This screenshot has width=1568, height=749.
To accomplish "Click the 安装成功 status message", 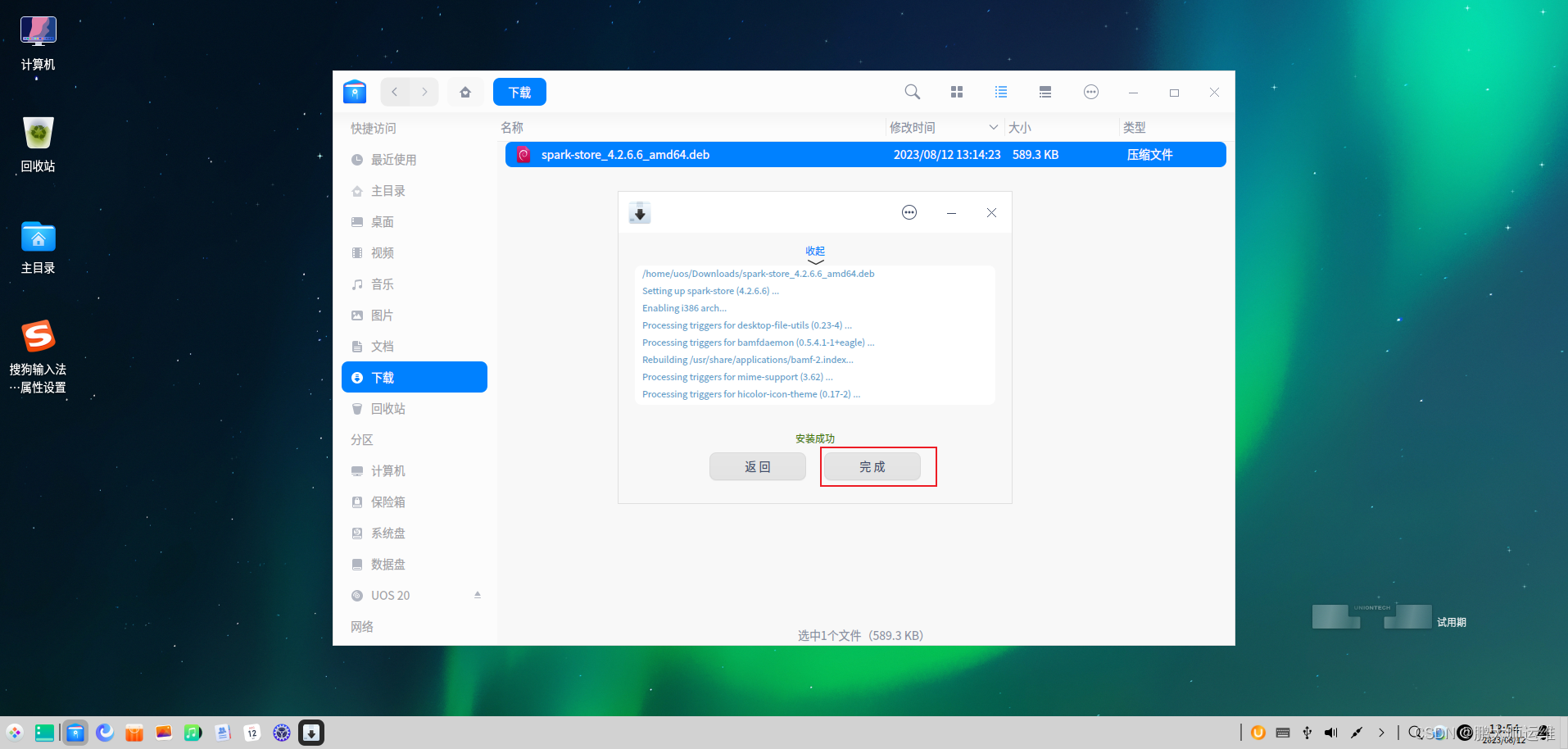I will tap(814, 438).
